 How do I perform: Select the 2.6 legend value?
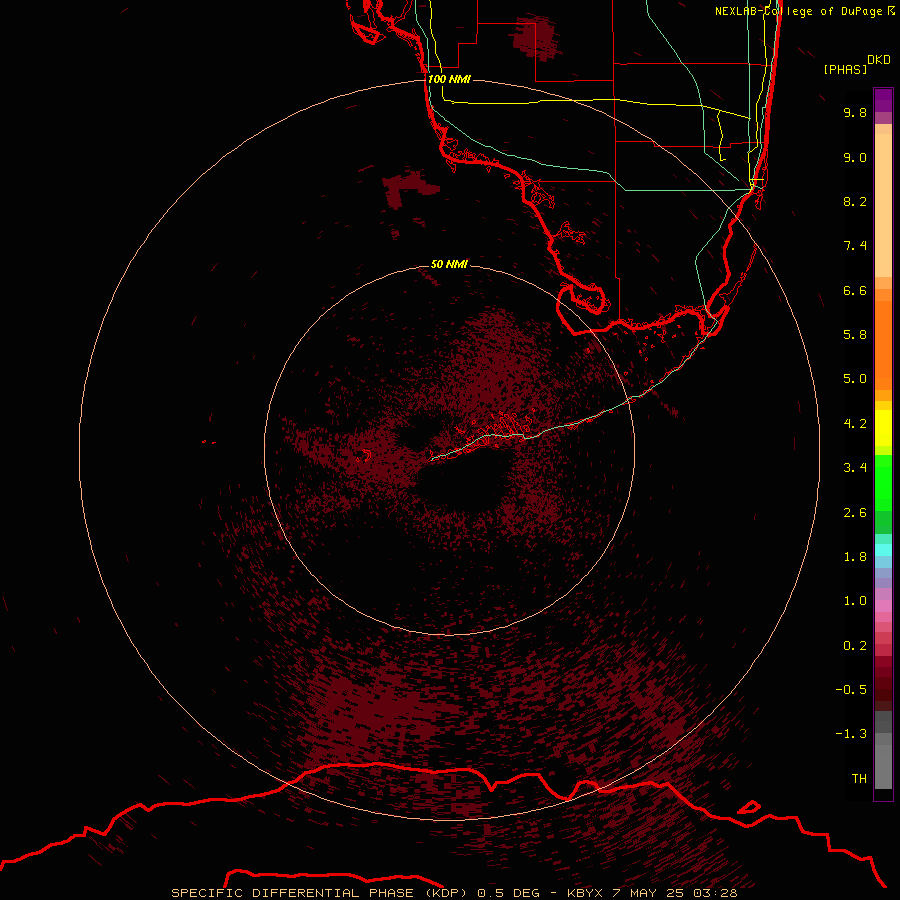coord(855,513)
